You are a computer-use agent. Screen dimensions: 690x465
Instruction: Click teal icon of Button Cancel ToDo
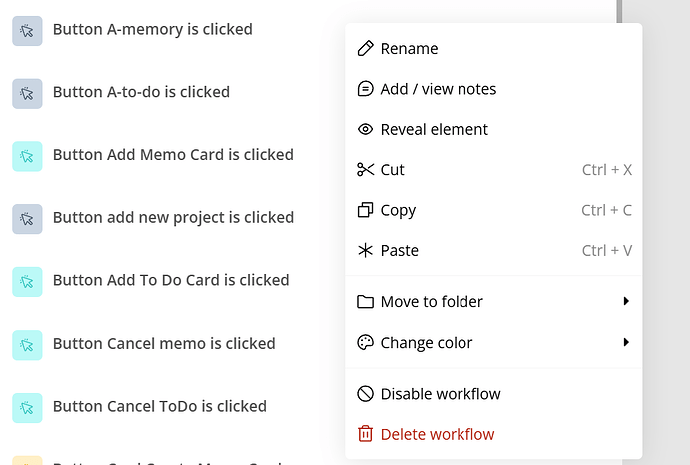27,408
